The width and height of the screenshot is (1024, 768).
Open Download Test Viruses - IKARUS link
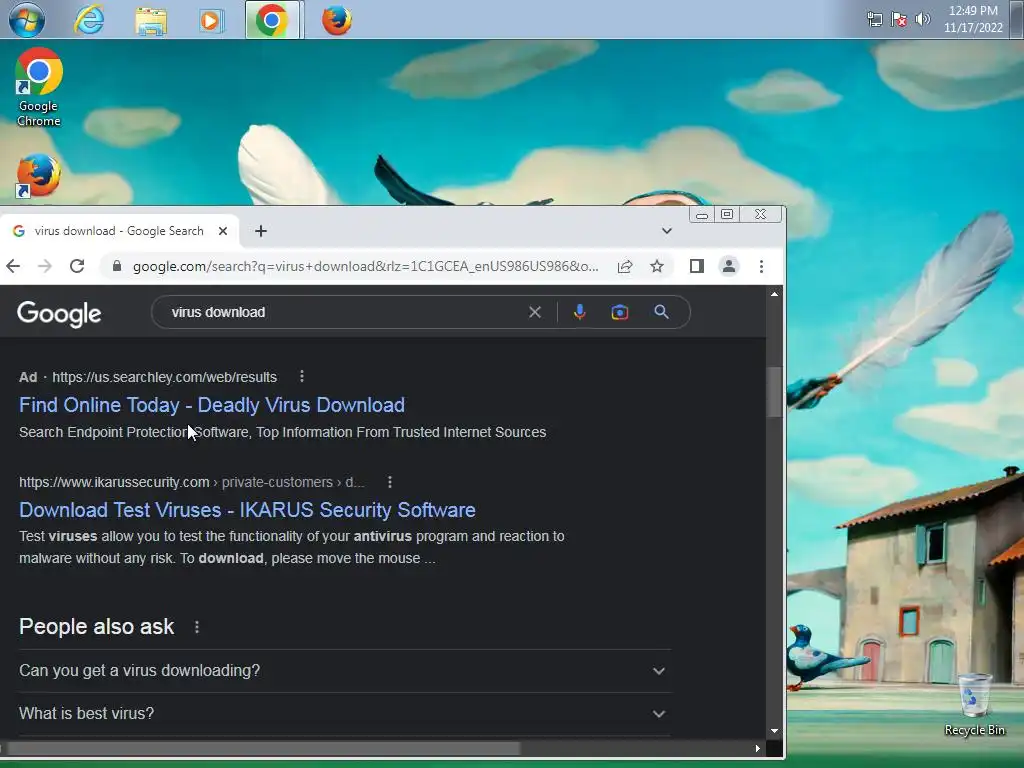(247, 509)
